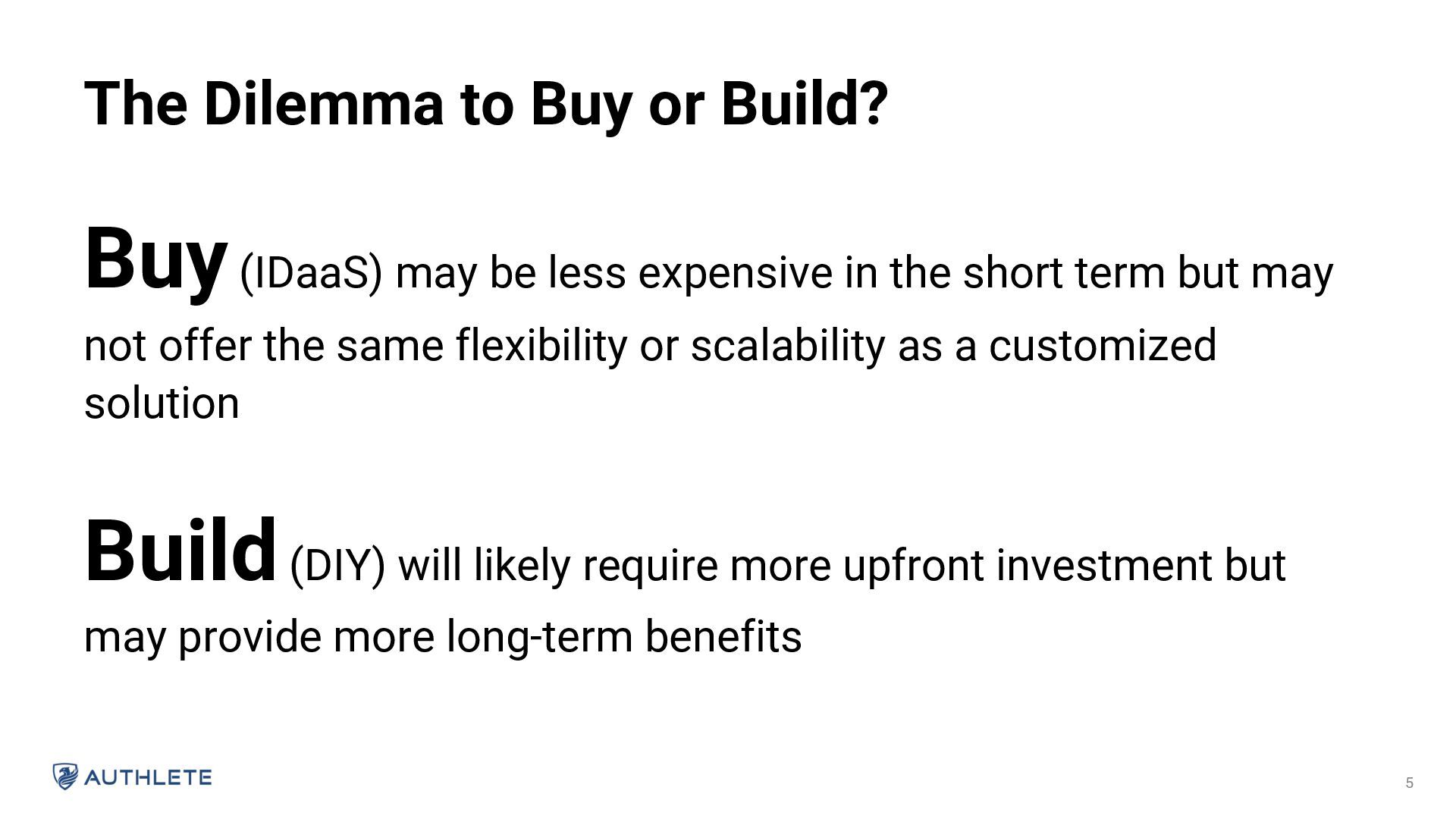Click the word 'scalability' in the Buy paragraph
Viewport: 1456px width, 819px height.
point(787,346)
